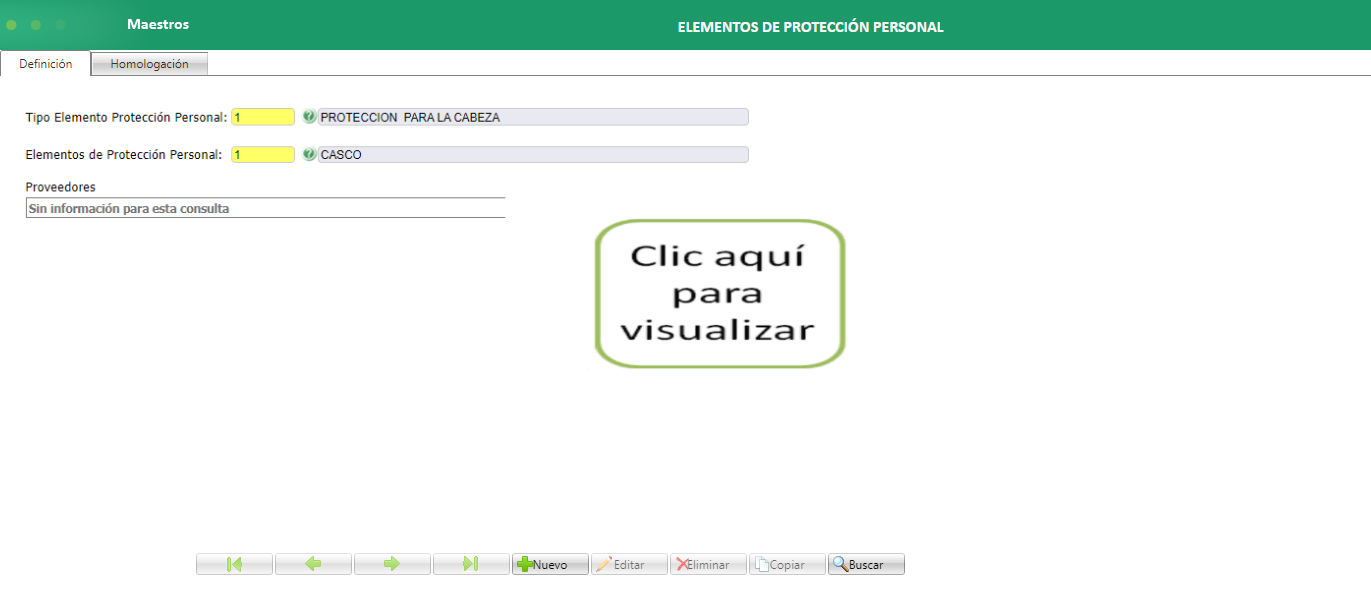1371x594 pixels.
Task: Click the red X icon on Eliminar
Action: 683,563
